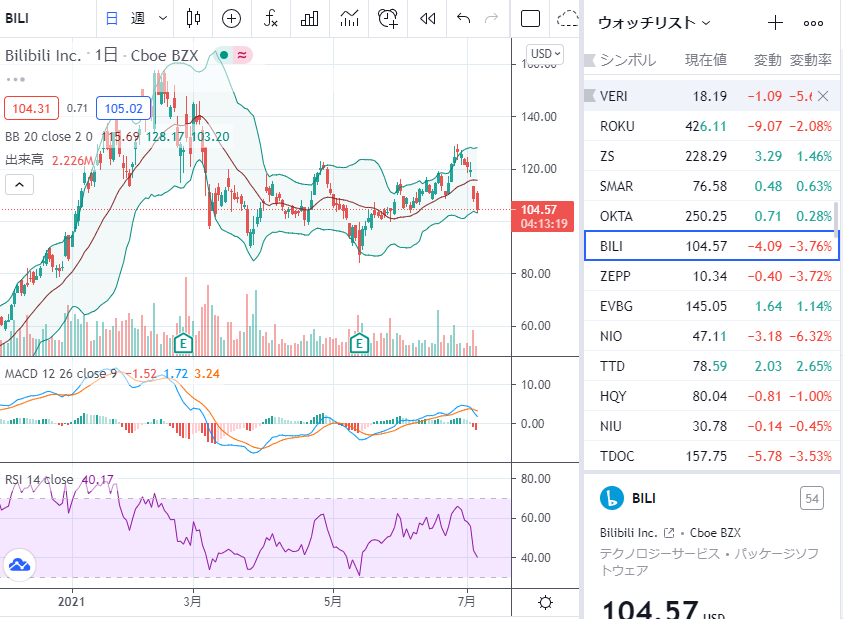
Task: Select the layout rectangle icon
Action: (x=531, y=19)
